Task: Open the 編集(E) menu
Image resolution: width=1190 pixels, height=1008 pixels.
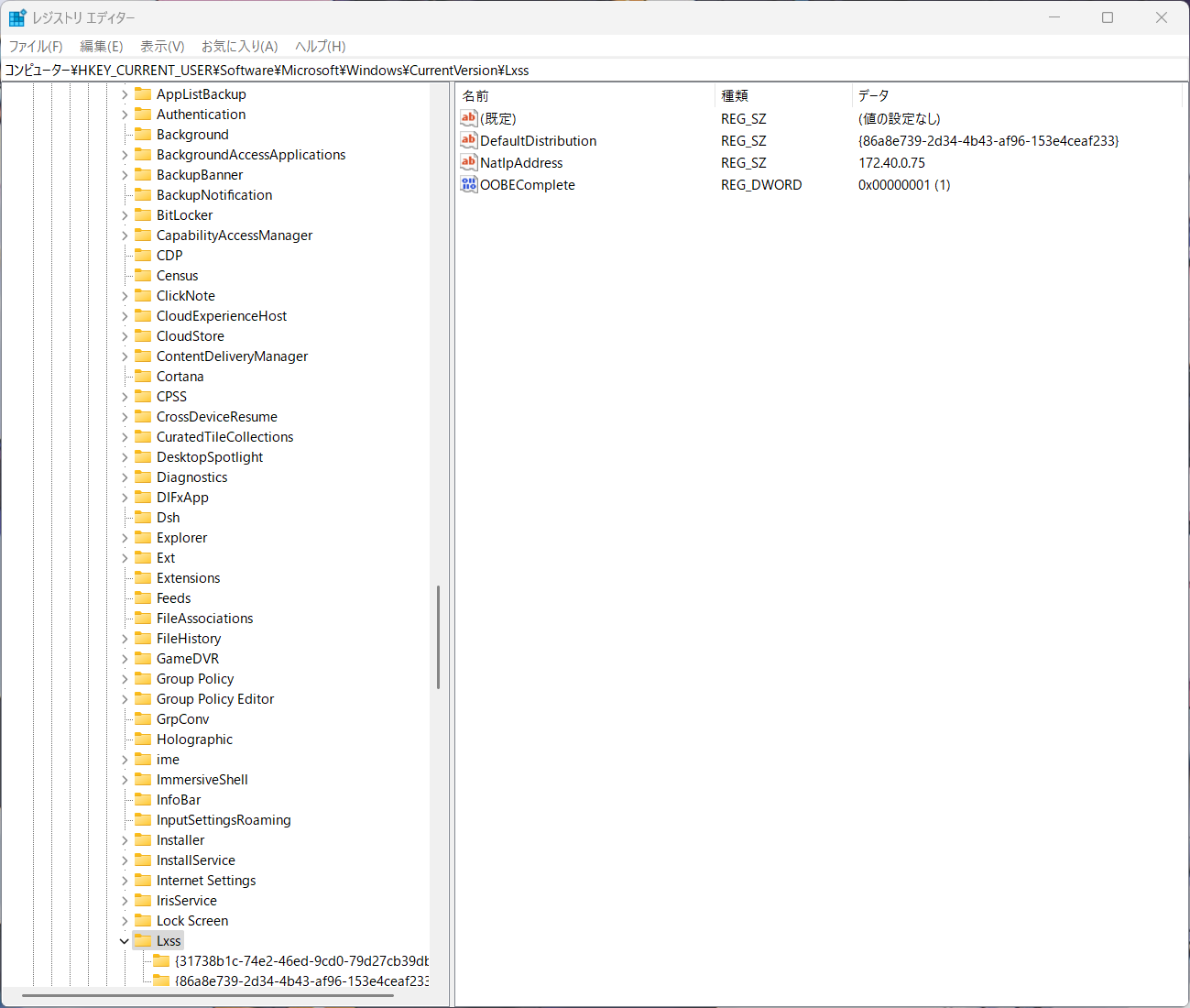Action: 101,46
